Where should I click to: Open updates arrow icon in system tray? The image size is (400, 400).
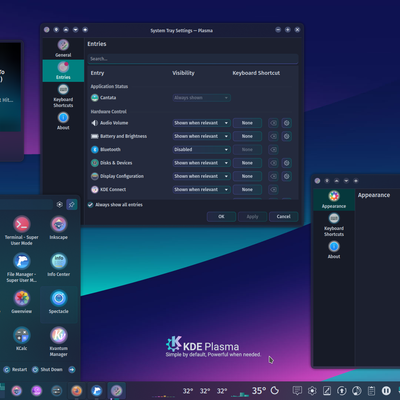[342, 390]
